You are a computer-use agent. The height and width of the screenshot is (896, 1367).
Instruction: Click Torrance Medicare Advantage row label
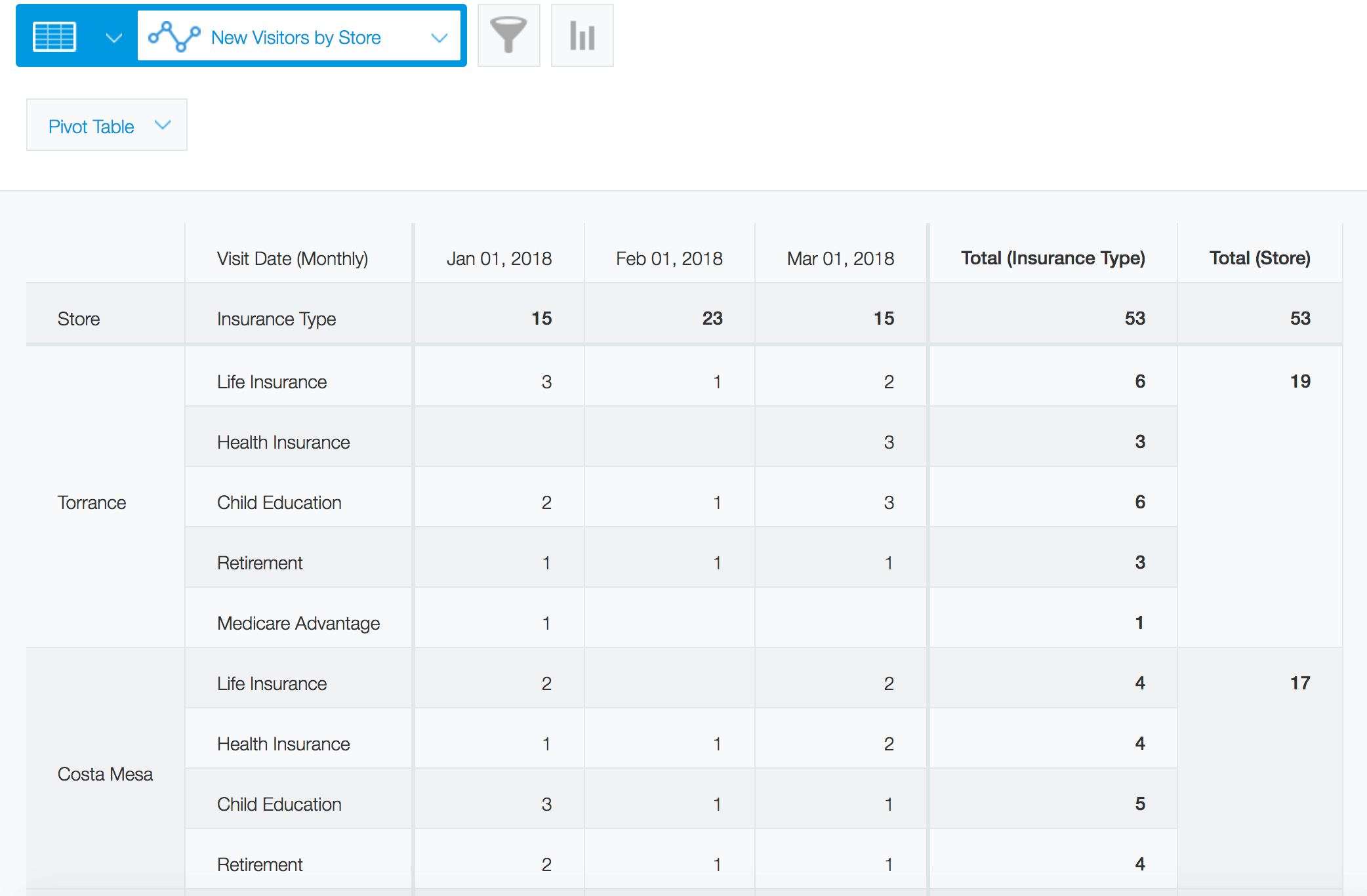[x=298, y=623]
